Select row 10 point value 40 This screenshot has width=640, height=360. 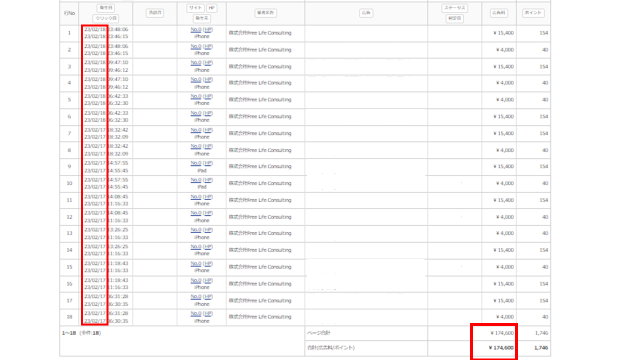[545, 183]
